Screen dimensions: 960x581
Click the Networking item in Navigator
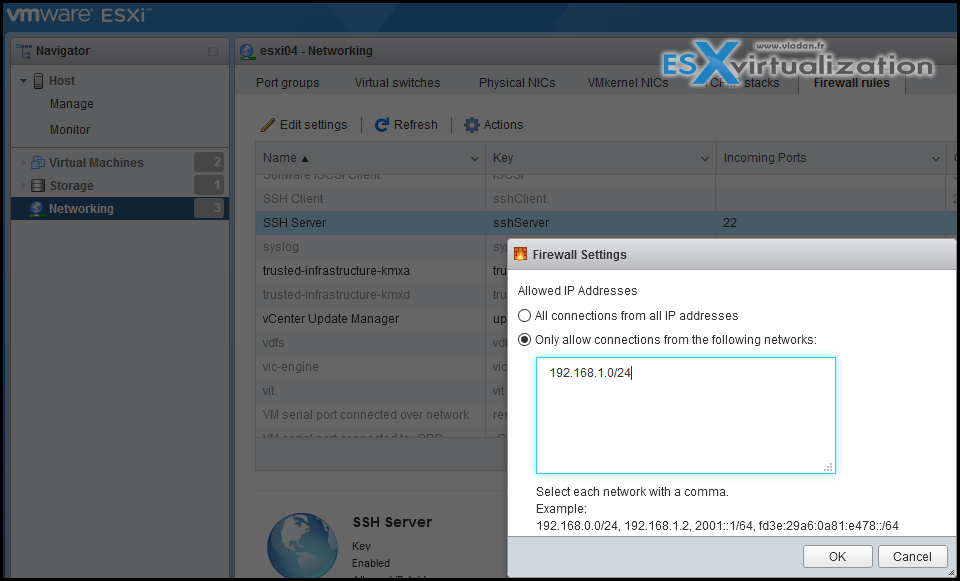tap(120, 209)
